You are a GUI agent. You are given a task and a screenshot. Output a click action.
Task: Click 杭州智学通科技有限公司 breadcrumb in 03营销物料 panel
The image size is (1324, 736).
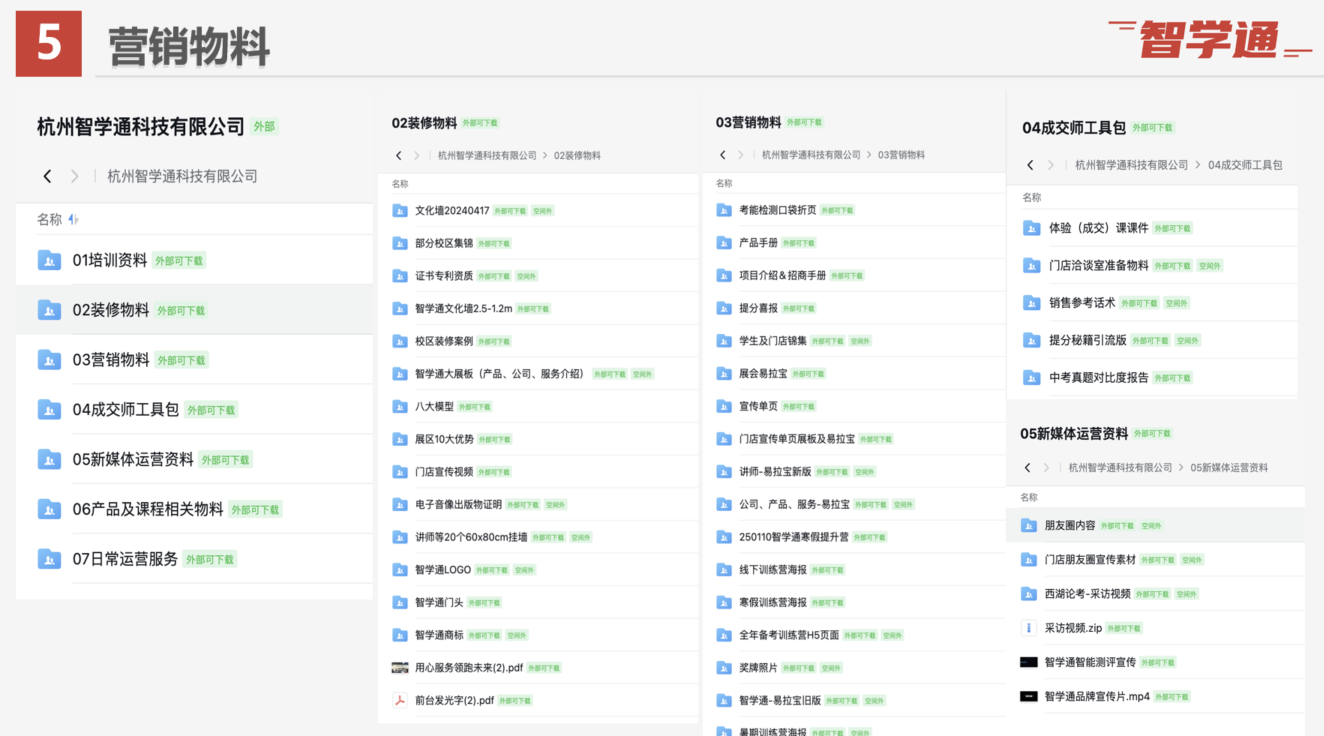coord(811,155)
